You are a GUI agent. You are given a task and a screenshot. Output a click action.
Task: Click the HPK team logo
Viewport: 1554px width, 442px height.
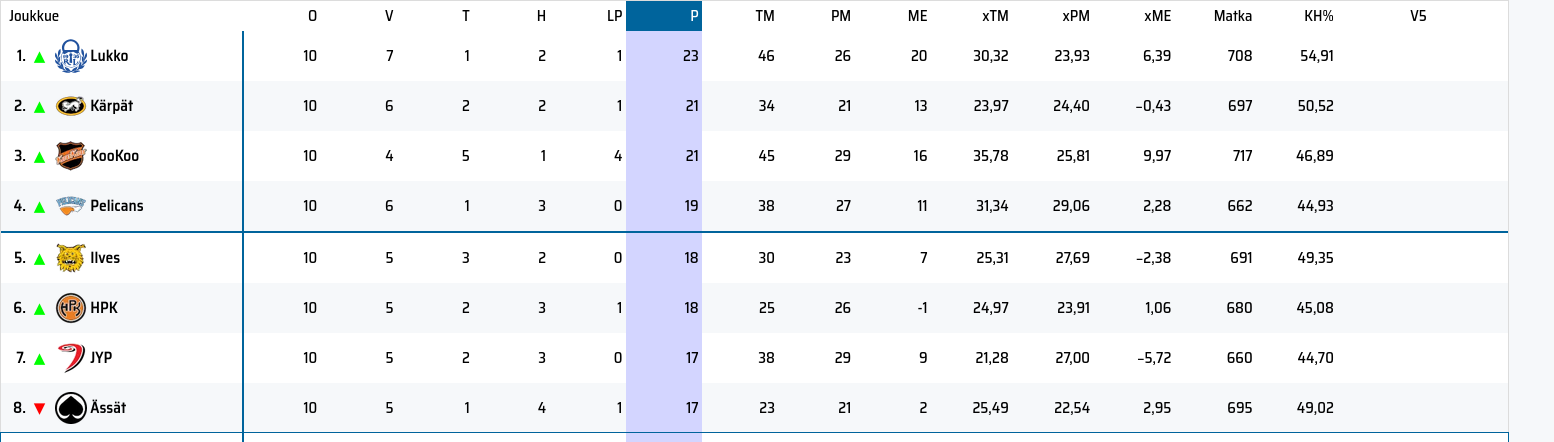pyautogui.click(x=70, y=308)
